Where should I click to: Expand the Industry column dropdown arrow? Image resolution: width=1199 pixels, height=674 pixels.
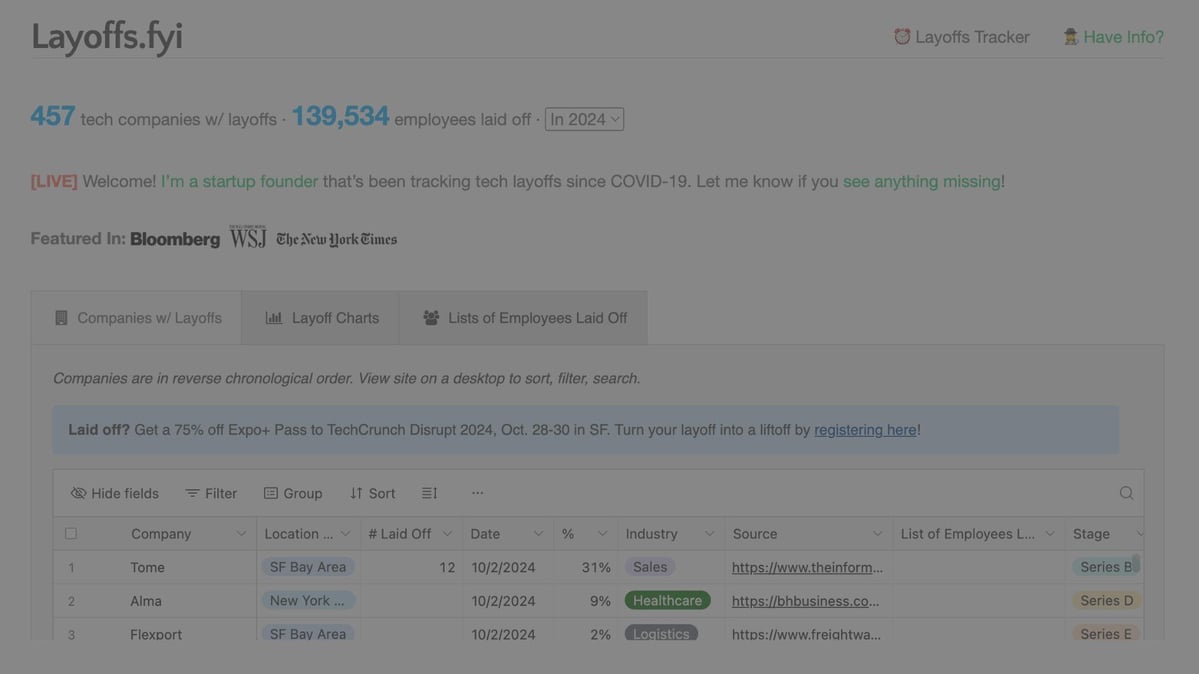[x=708, y=534]
